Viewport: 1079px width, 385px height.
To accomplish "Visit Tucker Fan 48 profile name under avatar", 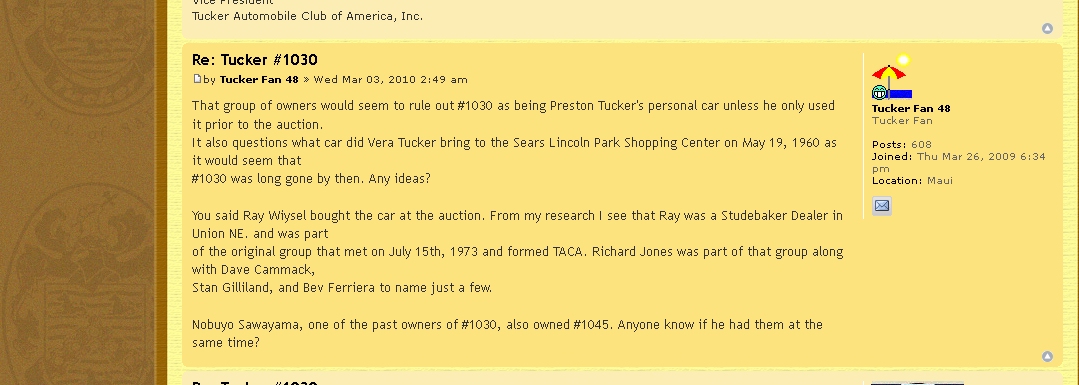I will coord(911,108).
